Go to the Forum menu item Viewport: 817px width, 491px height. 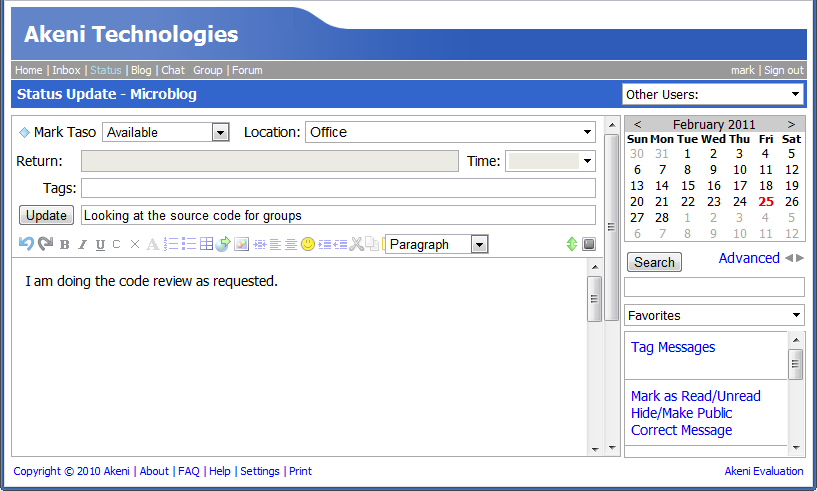click(247, 70)
